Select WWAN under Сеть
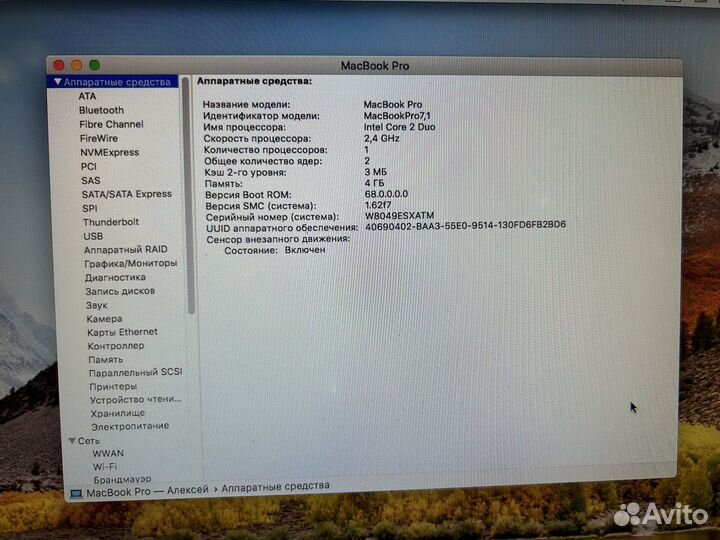 pos(108,453)
